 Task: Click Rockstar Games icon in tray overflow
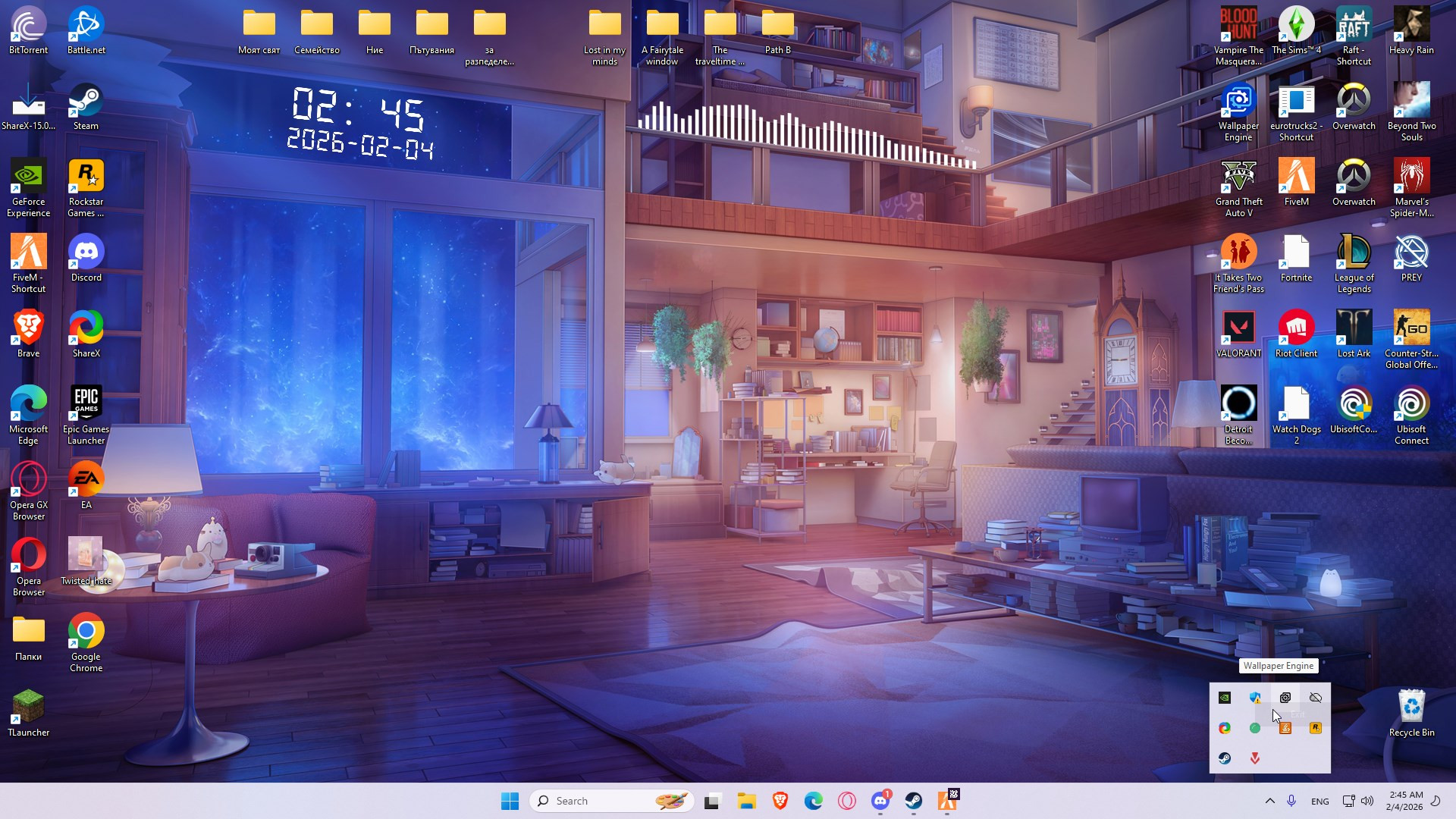(1316, 728)
